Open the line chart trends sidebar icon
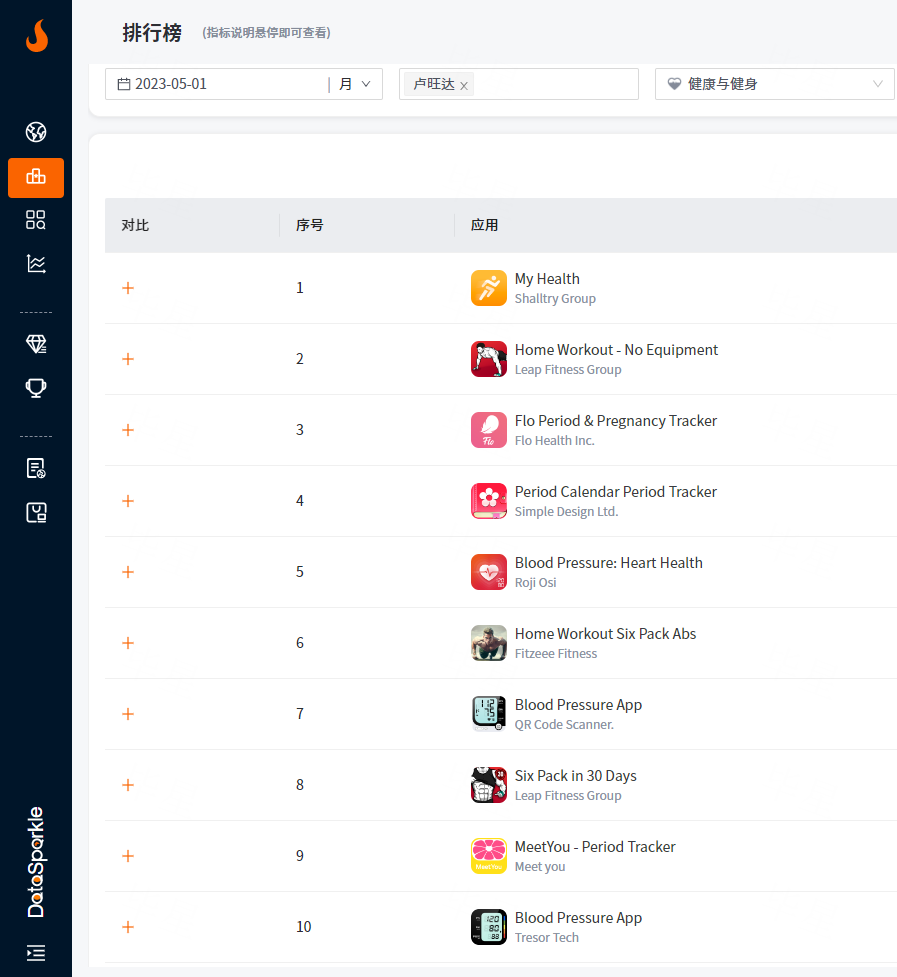This screenshot has width=897, height=977. (x=36, y=264)
